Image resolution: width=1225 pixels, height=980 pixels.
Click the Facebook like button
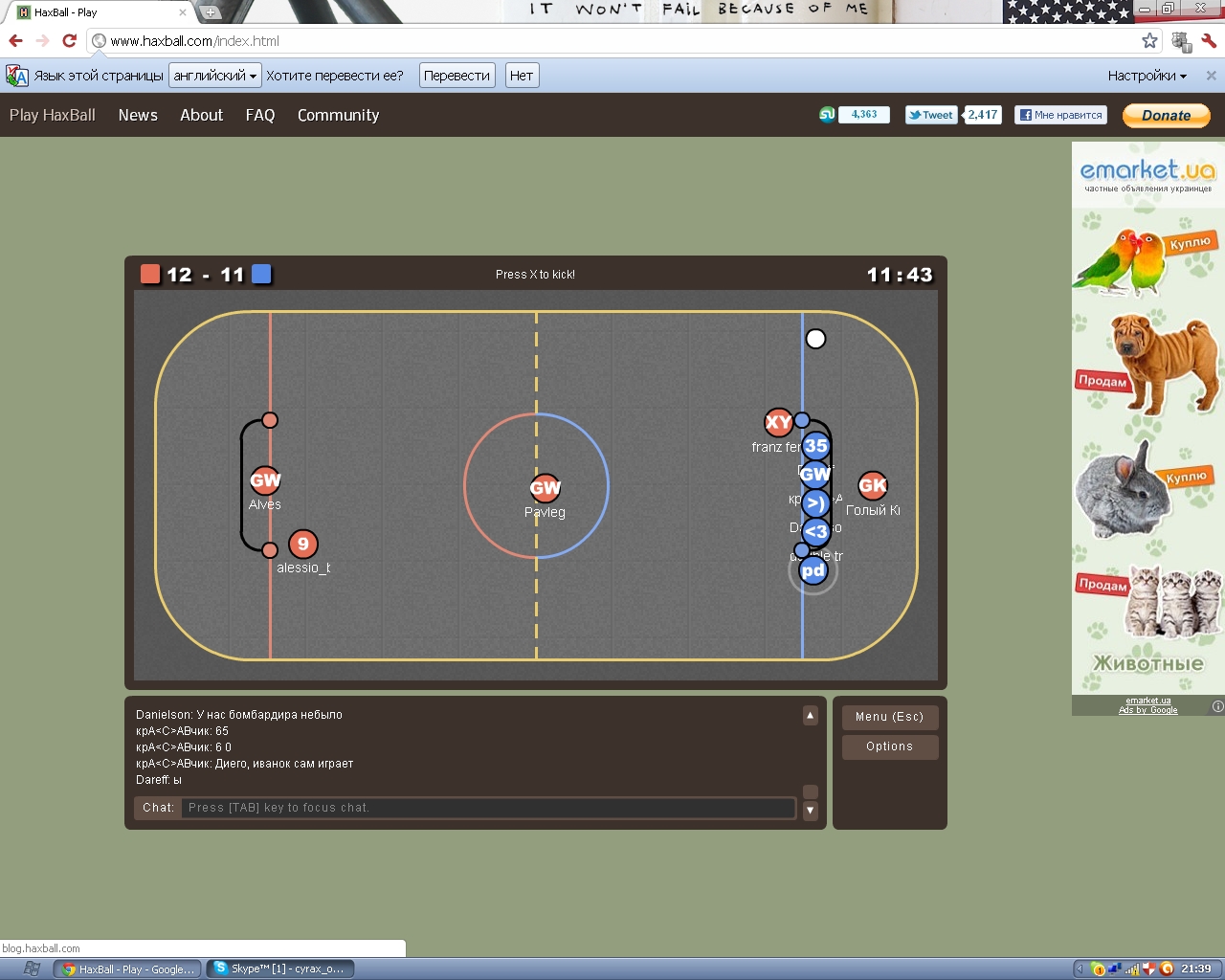pos(1060,115)
